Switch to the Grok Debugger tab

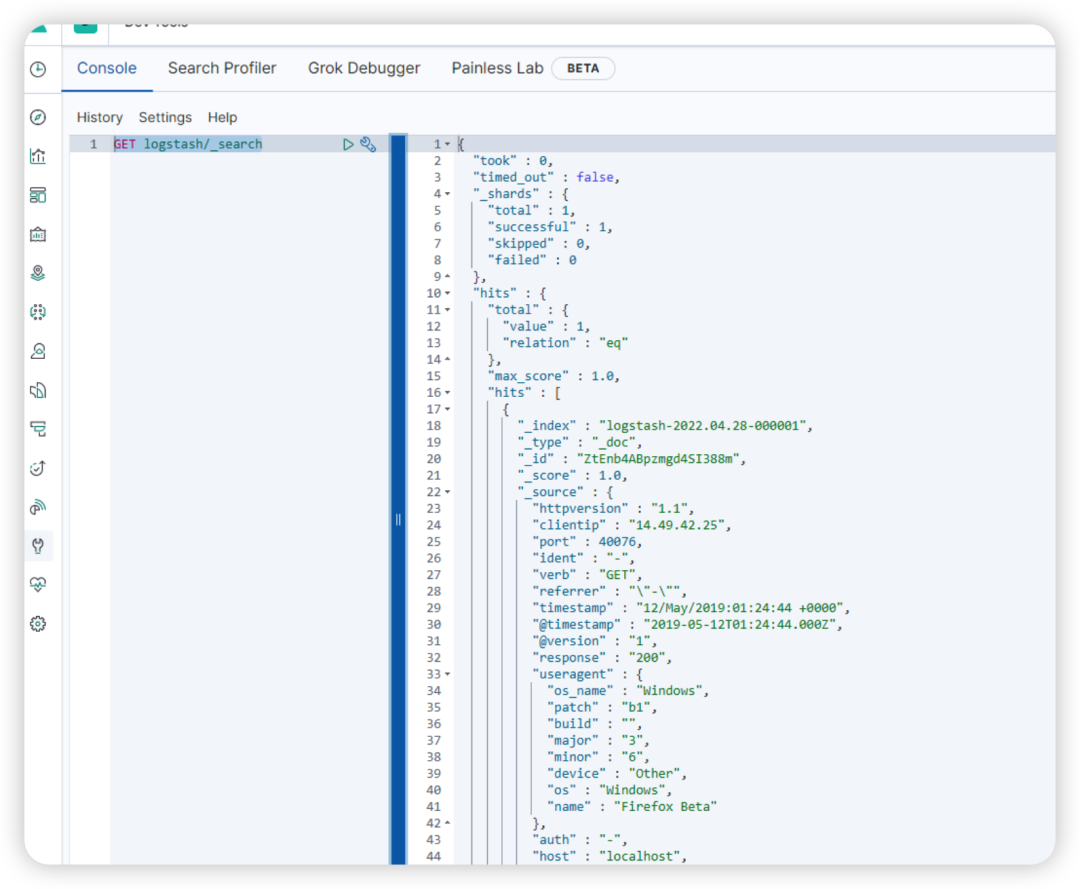pos(364,68)
